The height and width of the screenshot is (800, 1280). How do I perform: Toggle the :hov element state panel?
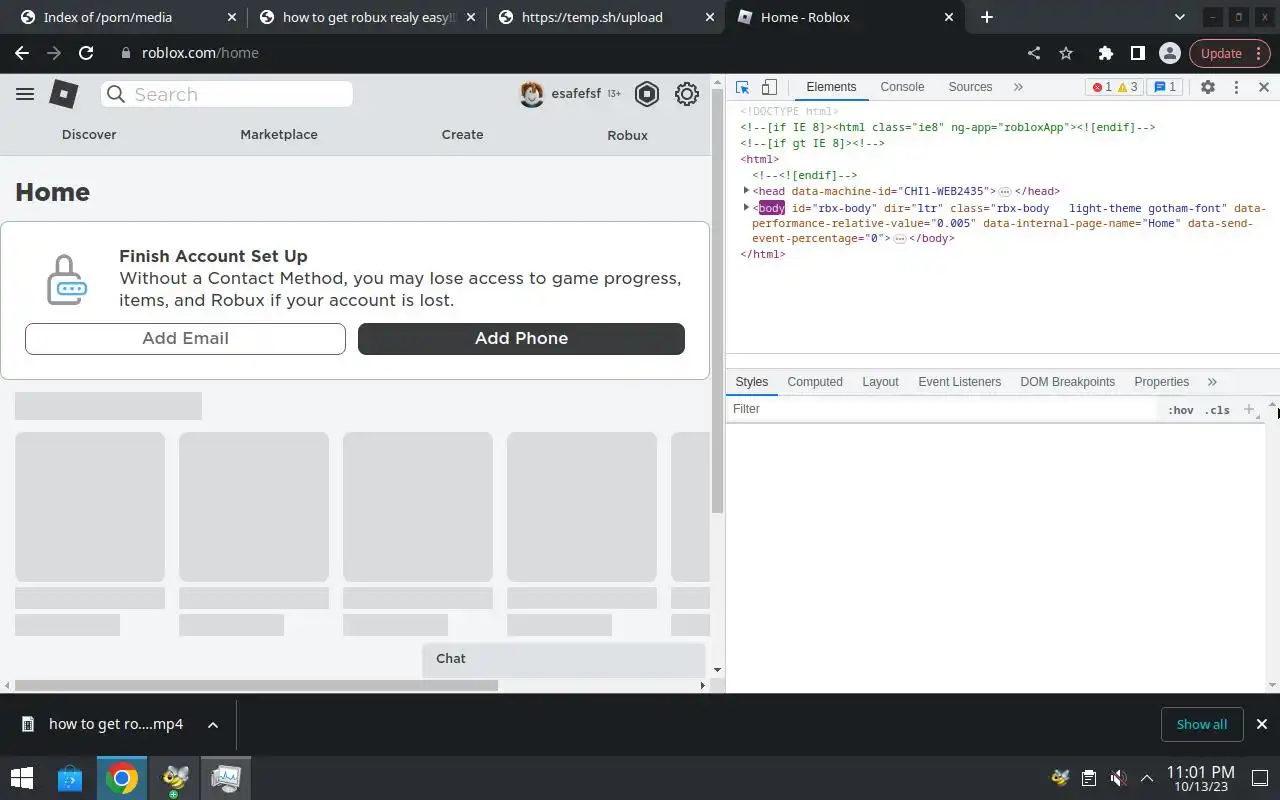pyautogui.click(x=1180, y=410)
